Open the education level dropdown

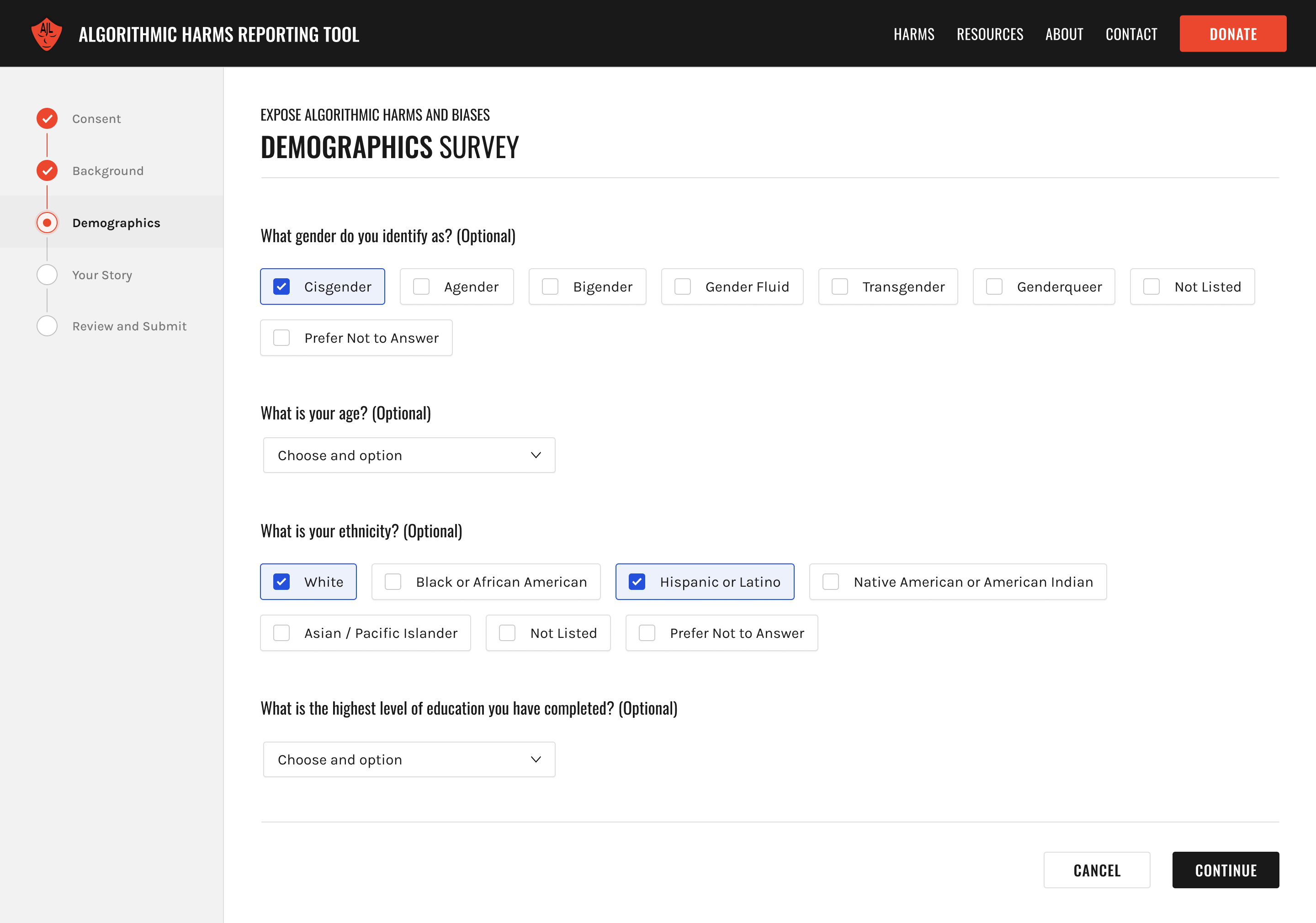pos(409,760)
